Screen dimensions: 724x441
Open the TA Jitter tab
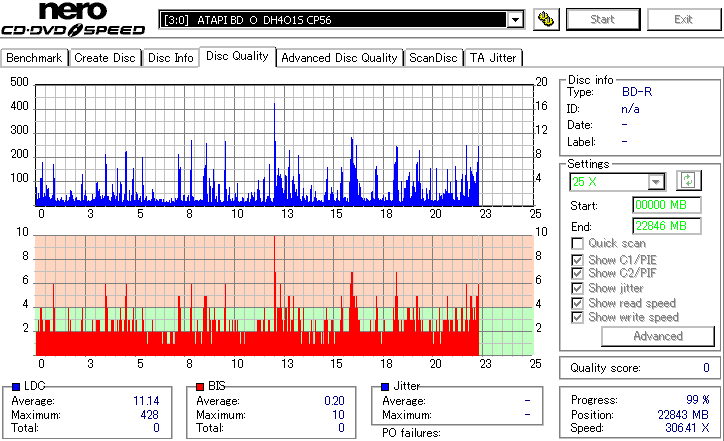click(493, 58)
